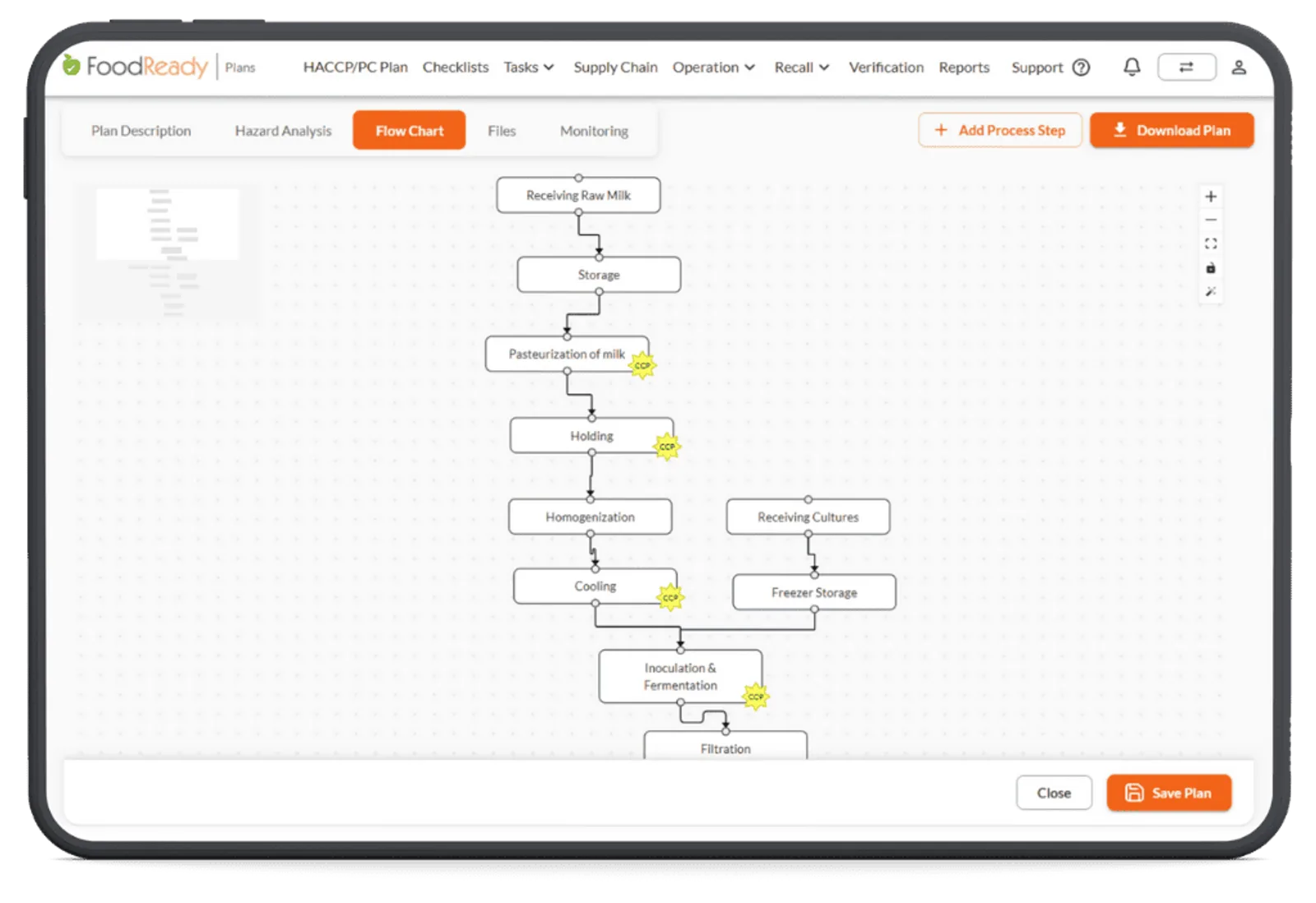The height and width of the screenshot is (903, 1316).
Task: Click the CCP badge on the Cooling step
Action: (x=670, y=598)
